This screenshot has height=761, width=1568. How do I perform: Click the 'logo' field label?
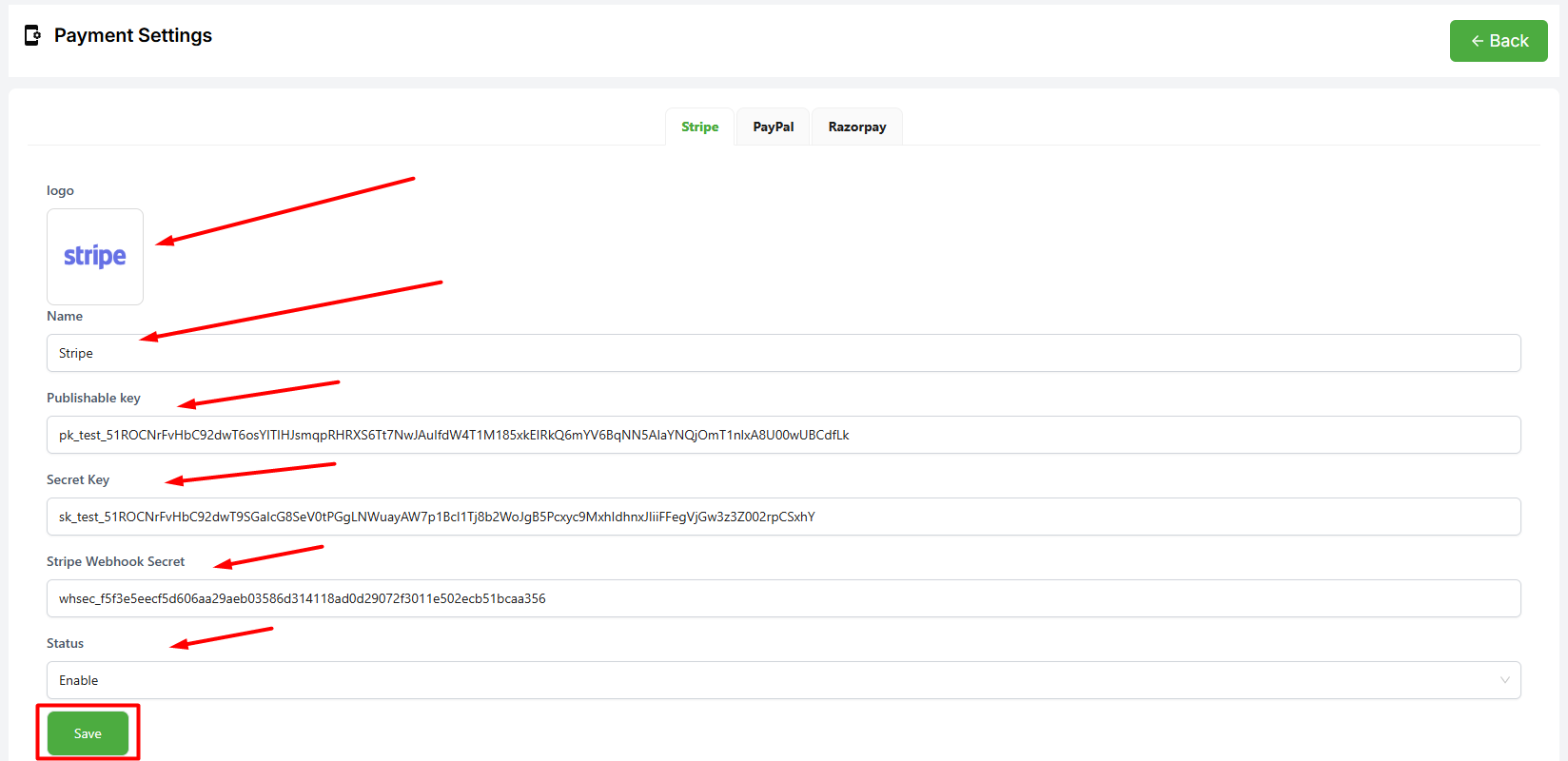pyautogui.click(x=60, y=190)
